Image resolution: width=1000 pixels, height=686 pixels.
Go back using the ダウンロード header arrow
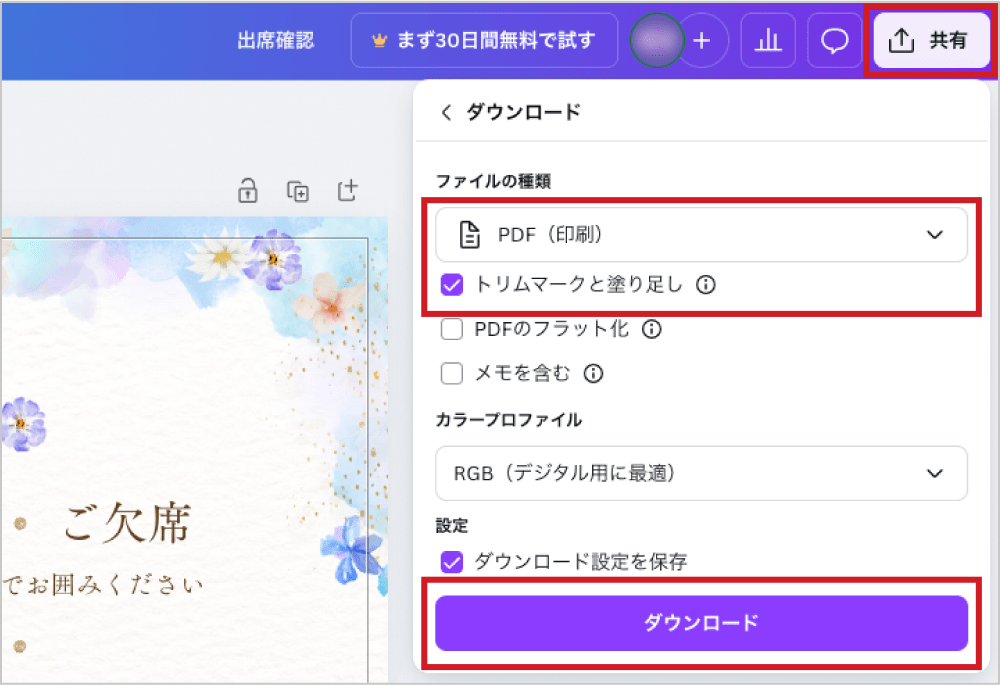click(x=446, y=112)
